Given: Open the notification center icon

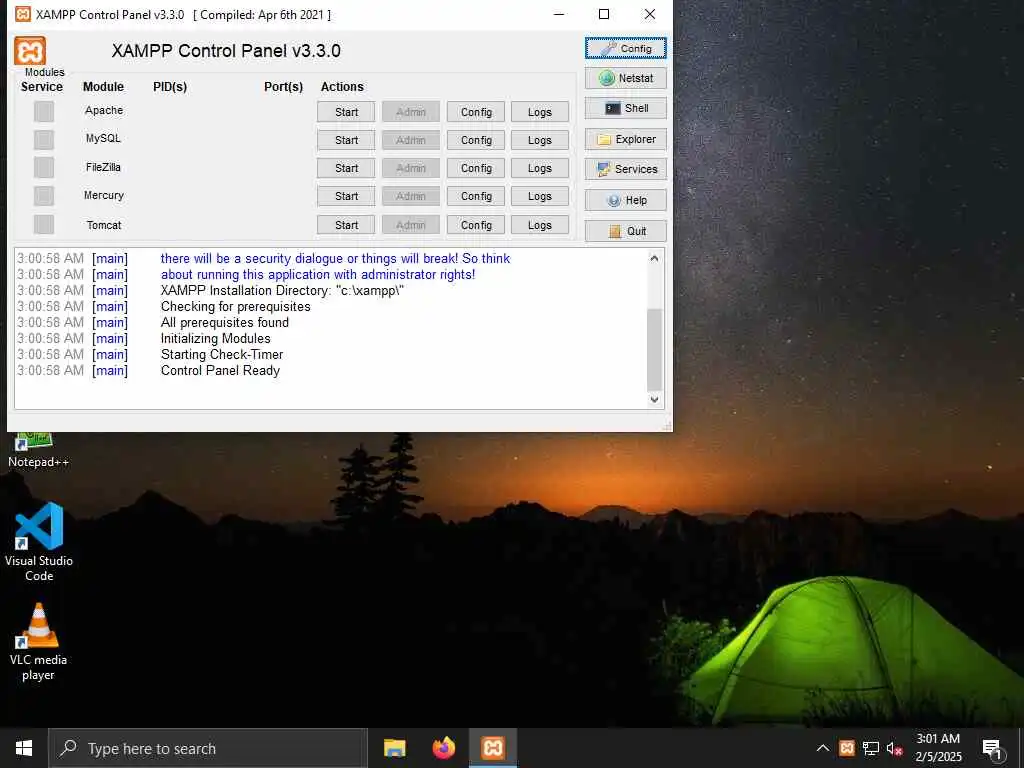Looking at the screenshot, I should click(x=992, y=749).
